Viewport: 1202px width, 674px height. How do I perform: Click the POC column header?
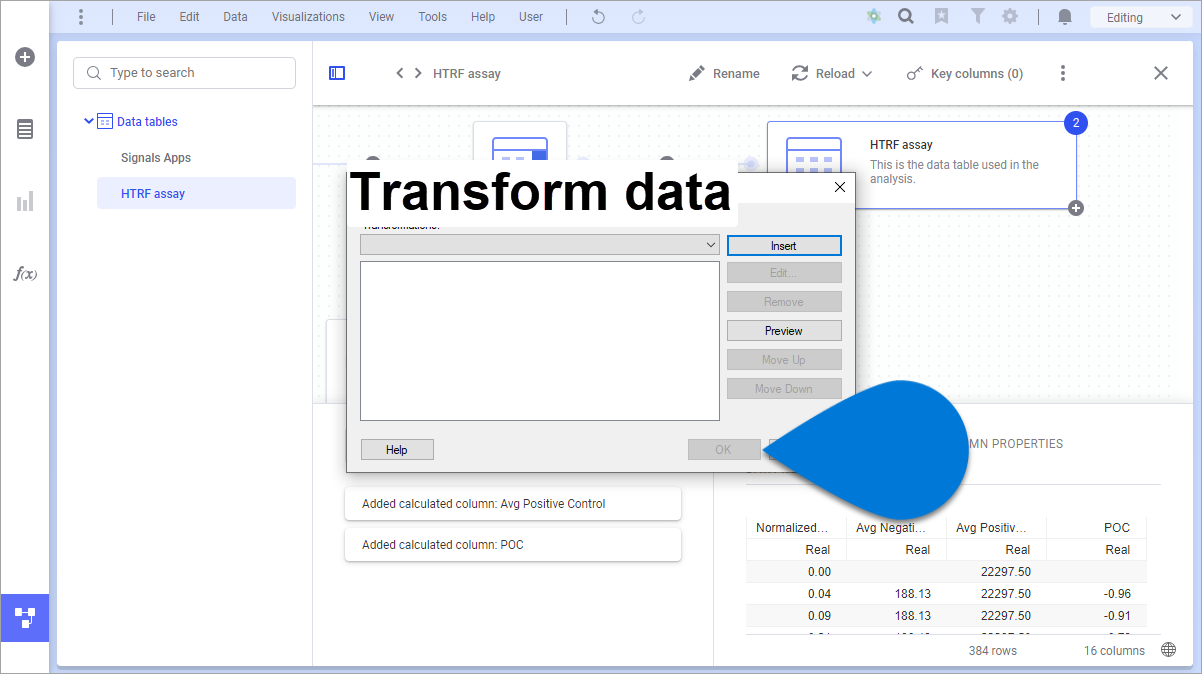point(1096,528)
